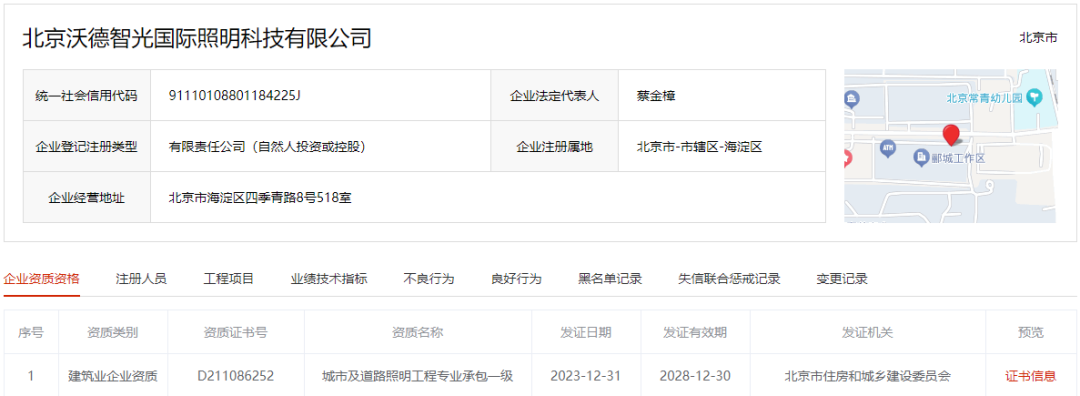This screenshot has height=396, width=1080.
Task: Click credit code 91110108801184225J
Action: 235,95
